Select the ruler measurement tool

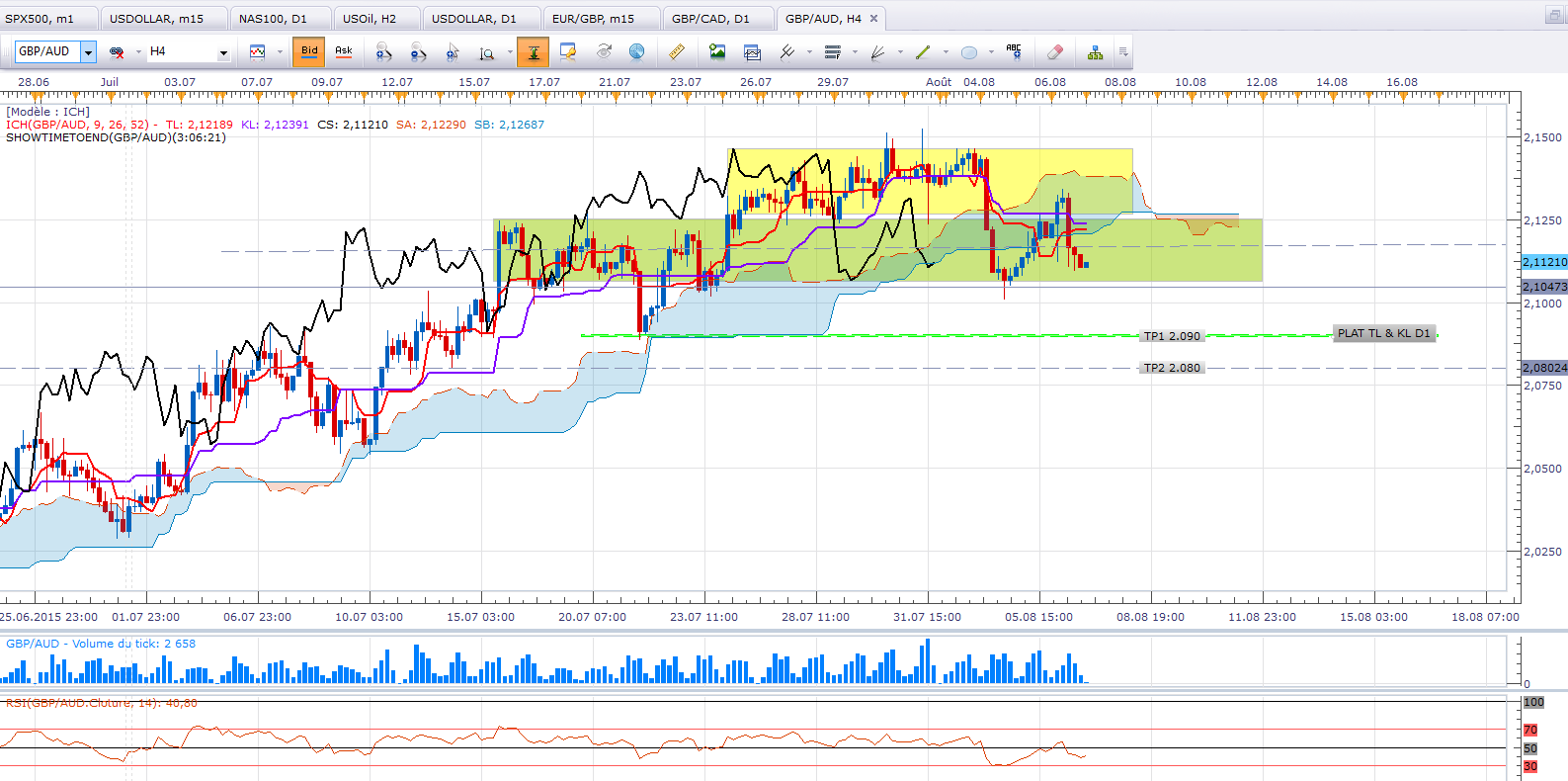tap(677, 51)
